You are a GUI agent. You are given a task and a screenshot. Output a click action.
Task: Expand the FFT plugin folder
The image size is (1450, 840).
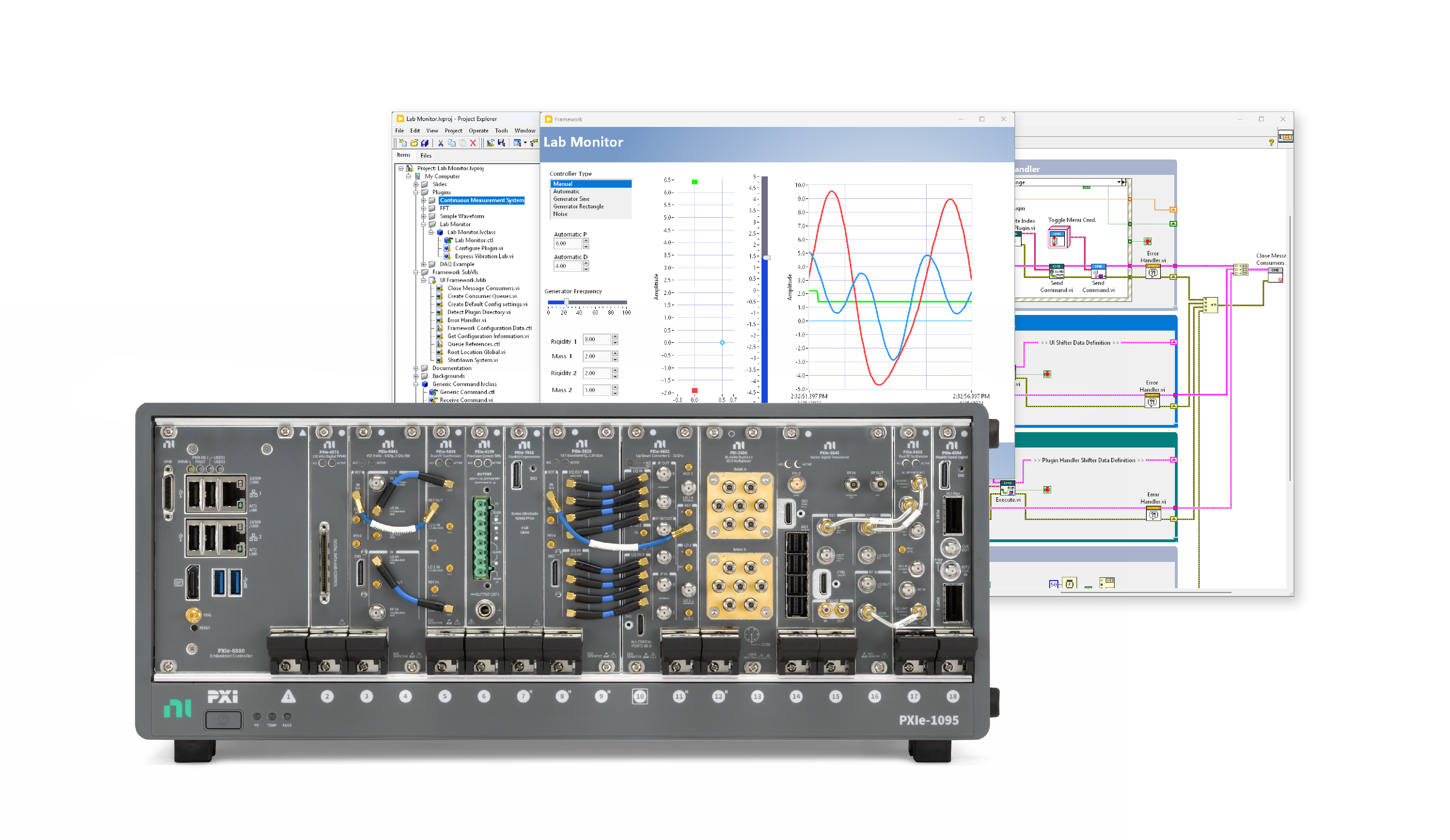click(x=423, y=208)
